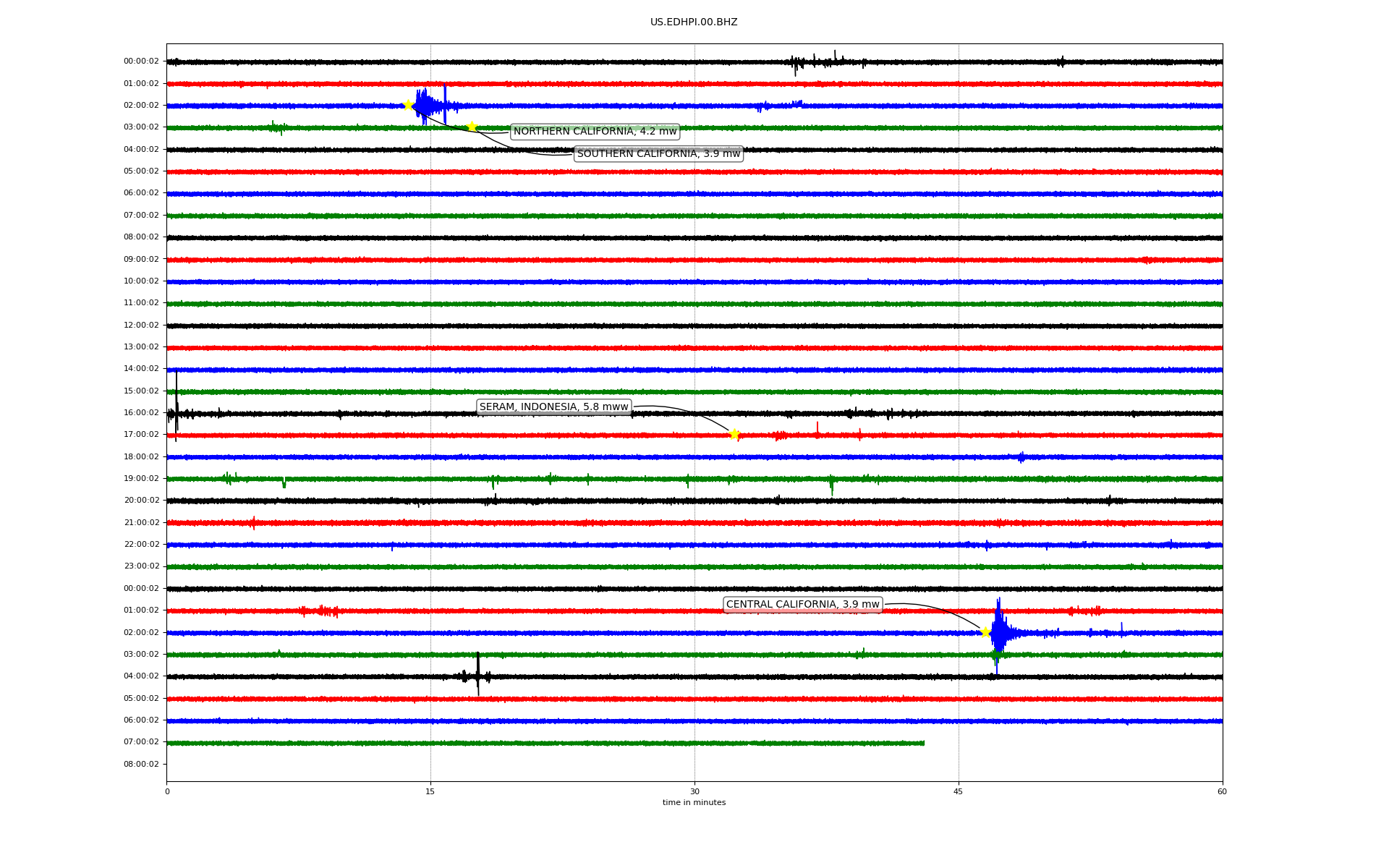Click the 23:00:02 row time label
Viewport: 1389px width, 868px height.
(x=141, y=566)
